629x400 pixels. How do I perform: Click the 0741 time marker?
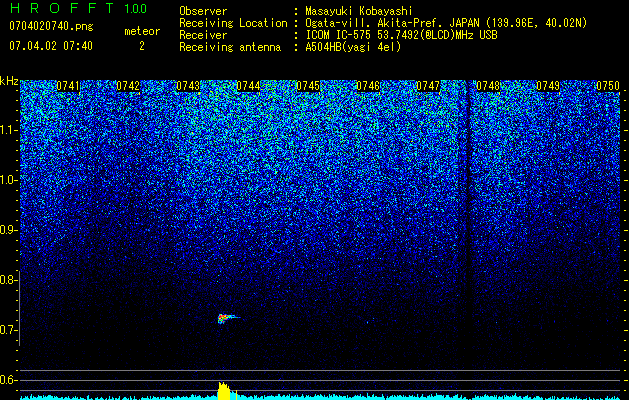tap(68, 86)
